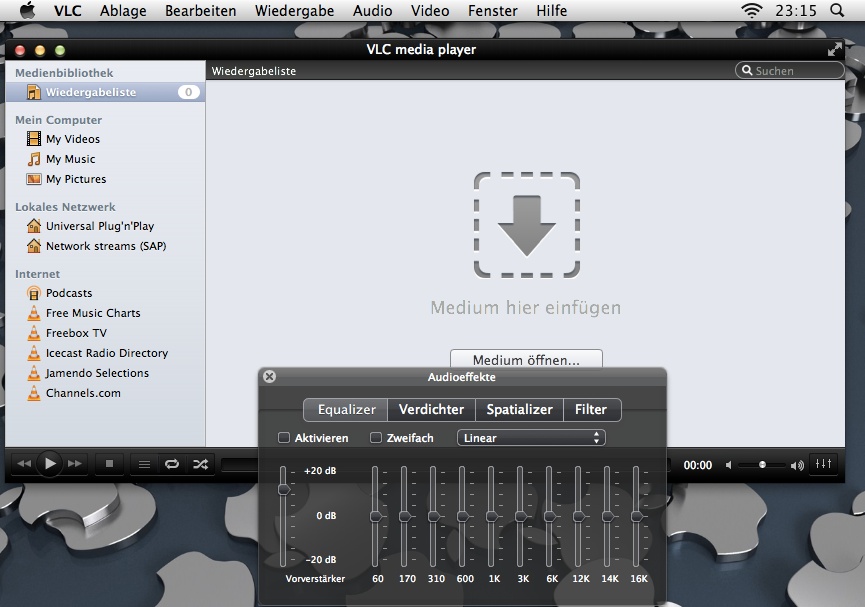Image resolution: width=865 pixels, height=607 pixels.
Task: Click the Stop playback button
Action: point(110,464)
